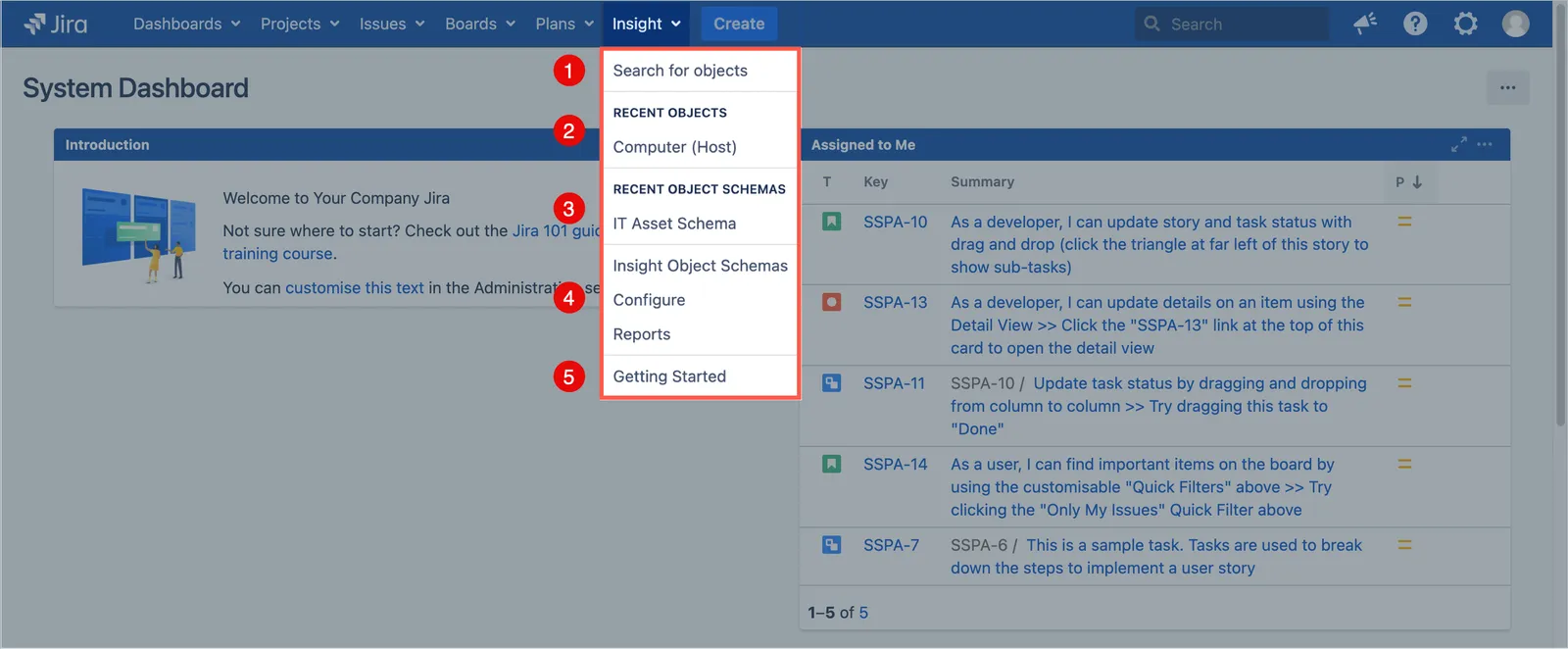Open the training course link
This screenshot has width=1568, height=649.
[278, 254]
